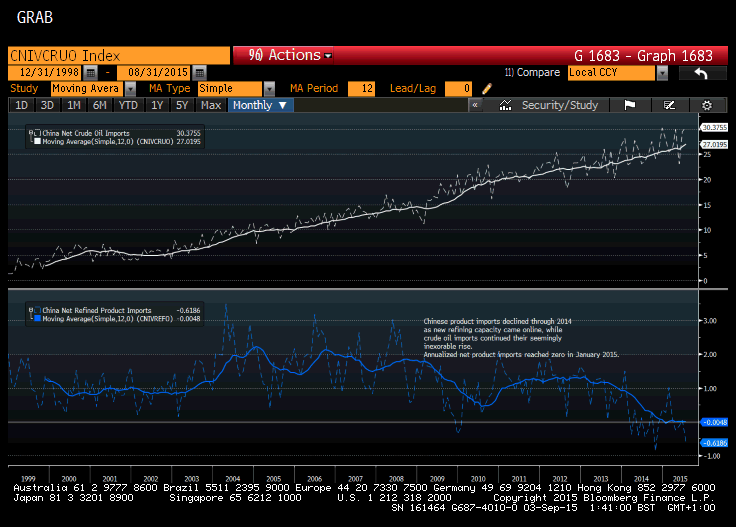Open the flag events icon
The image size is (736, 527).
pos(629,105)
